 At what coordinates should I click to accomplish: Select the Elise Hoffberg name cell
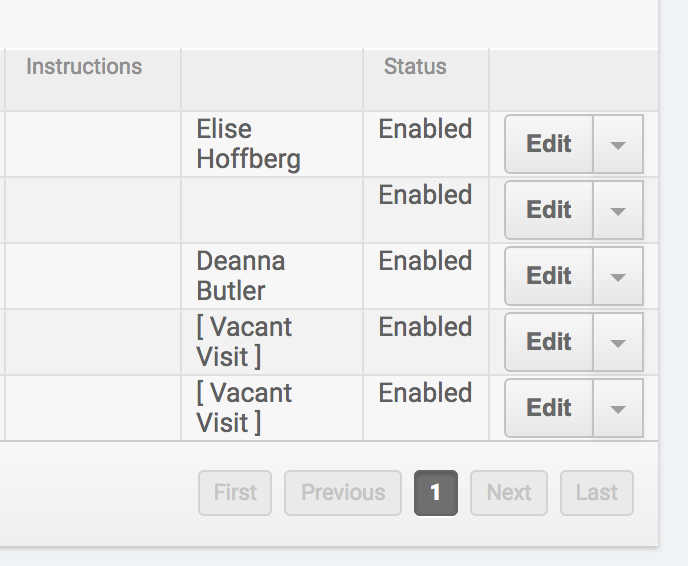pos(248,144)
